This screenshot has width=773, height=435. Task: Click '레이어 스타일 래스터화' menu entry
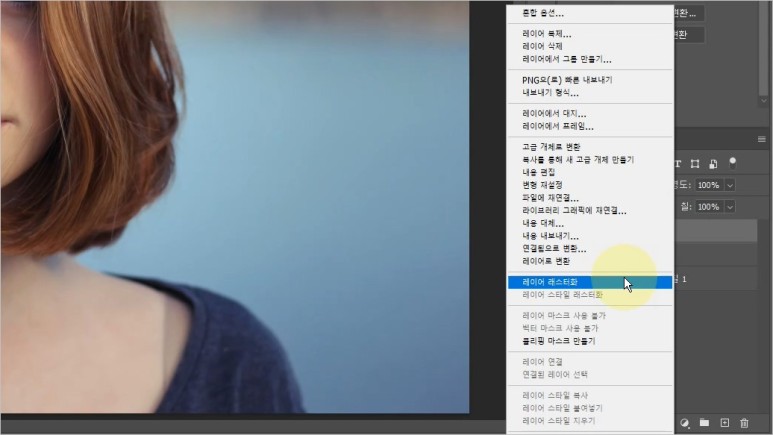pyautogui.click(x=562, y=295)
